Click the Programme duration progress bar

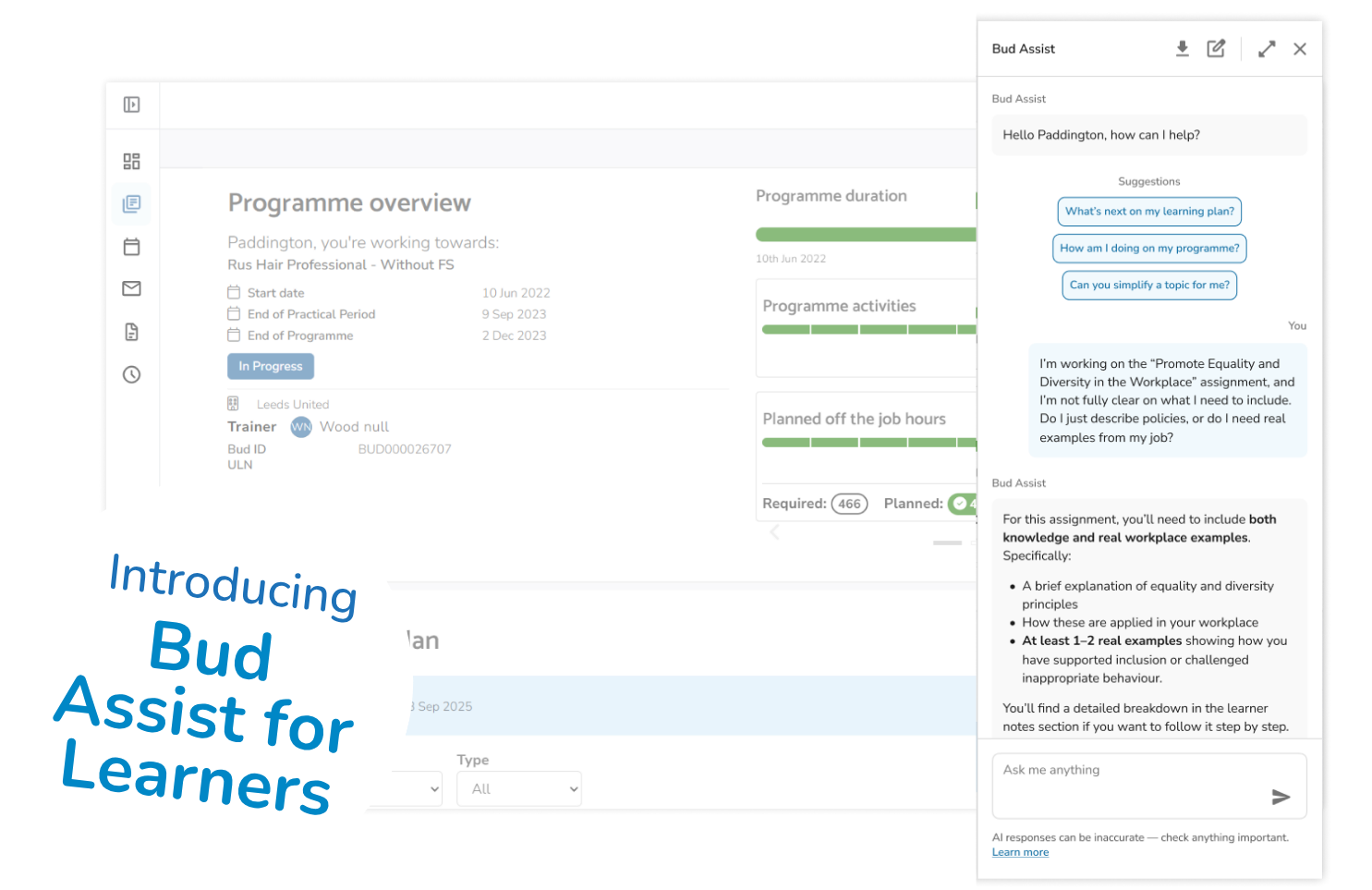[x=866, y=235]
